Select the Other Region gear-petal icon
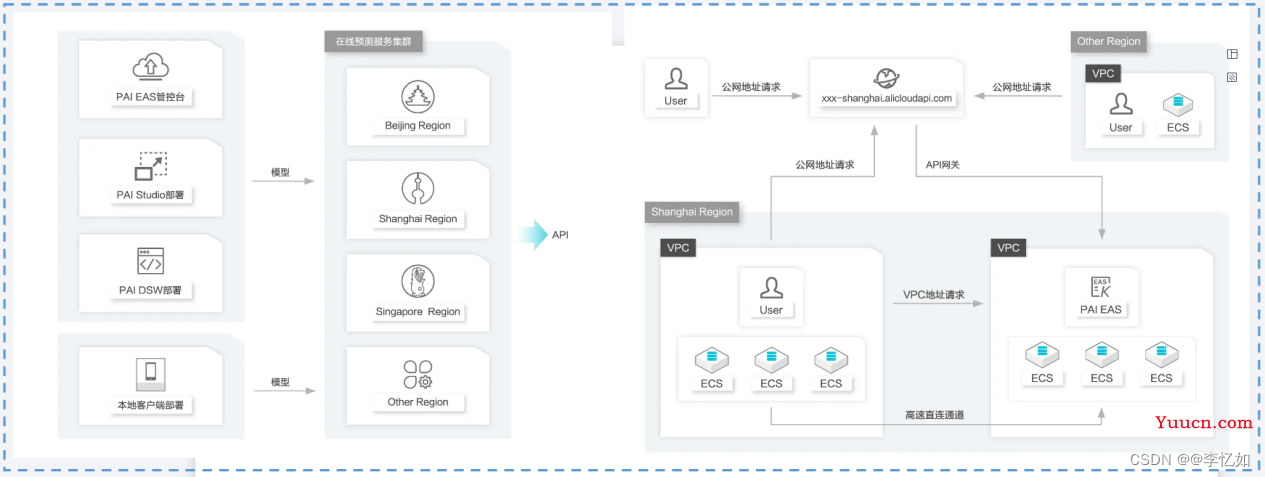This screenshot has width=1265, height=477. point(418,375)
